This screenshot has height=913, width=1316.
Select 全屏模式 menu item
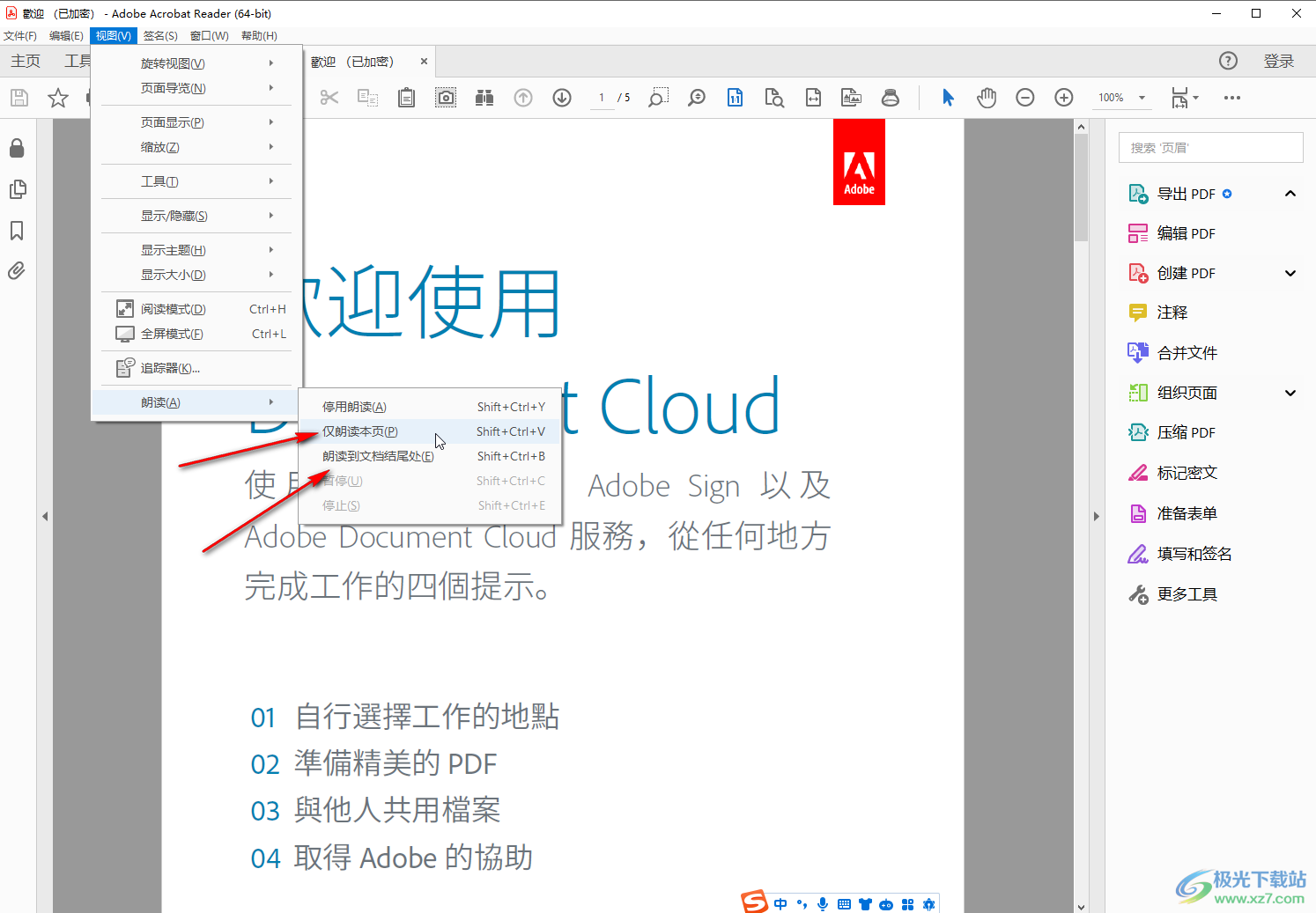[x=196, y=334]
